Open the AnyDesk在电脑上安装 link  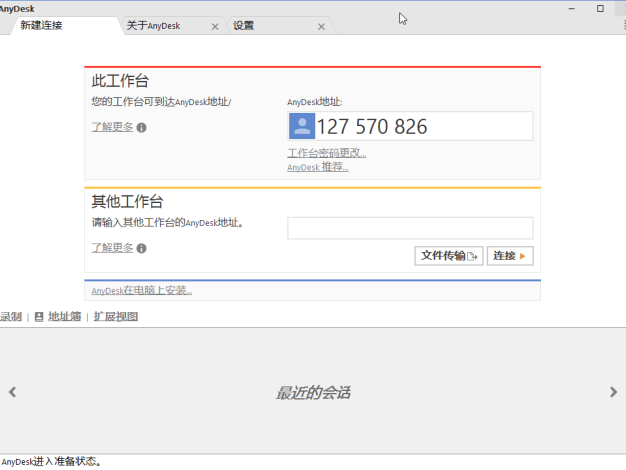click(x=142, y=290)
